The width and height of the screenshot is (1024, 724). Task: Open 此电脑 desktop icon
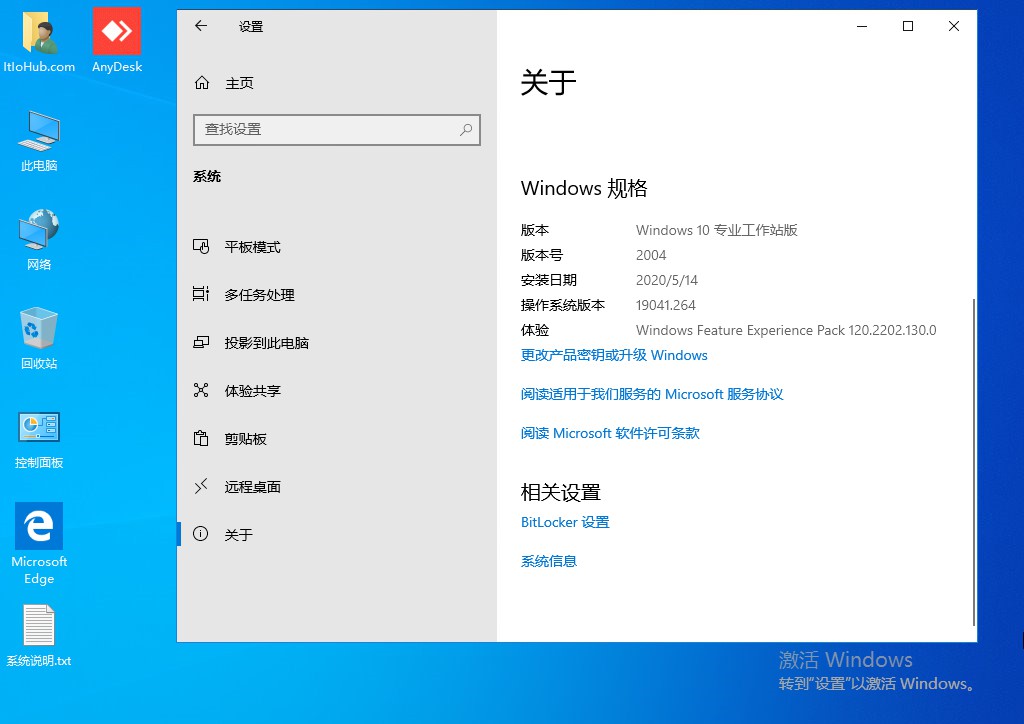coord(39,141)
